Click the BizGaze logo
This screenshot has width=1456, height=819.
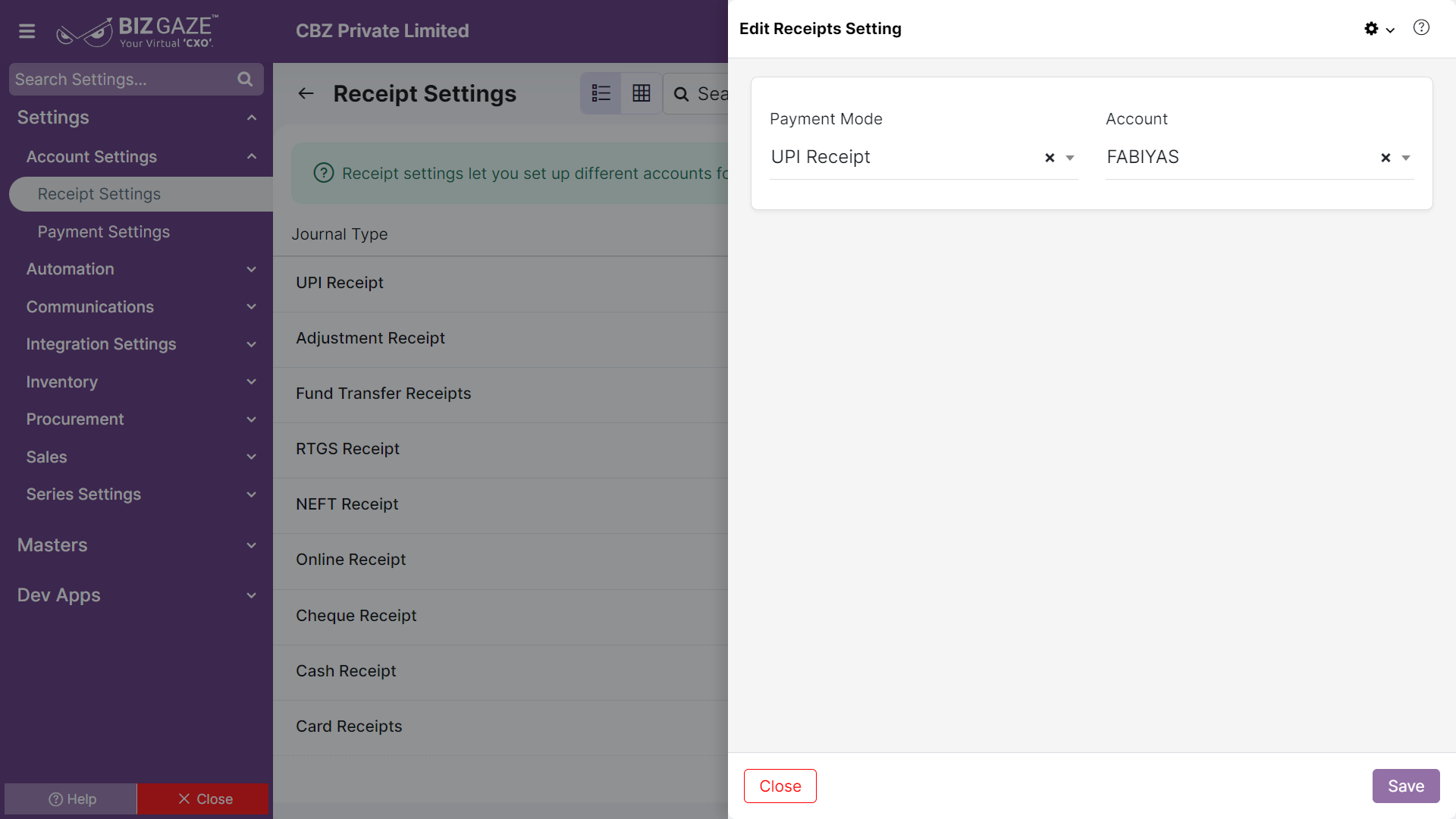pos(137,31)
